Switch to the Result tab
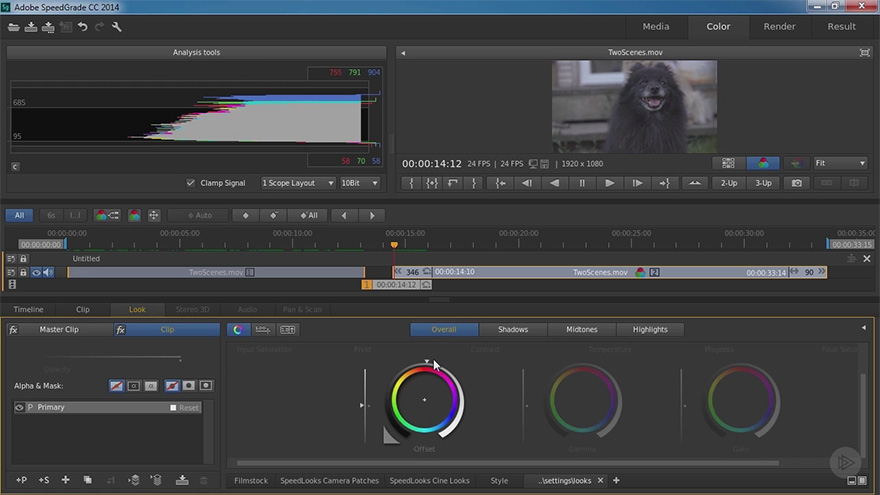Screen dimensions: 880x495 click(841, 26)
